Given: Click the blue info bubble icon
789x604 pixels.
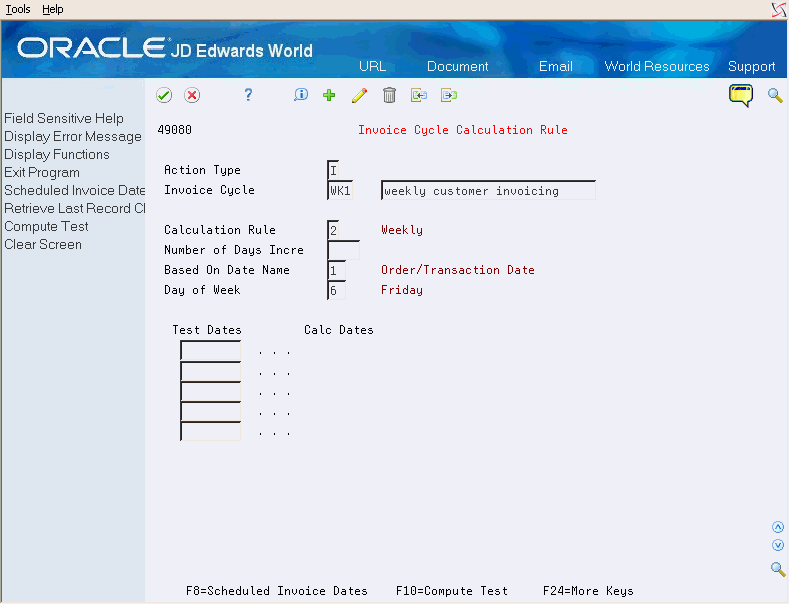Looking at the screenshot, I should [x=301, y=95].
